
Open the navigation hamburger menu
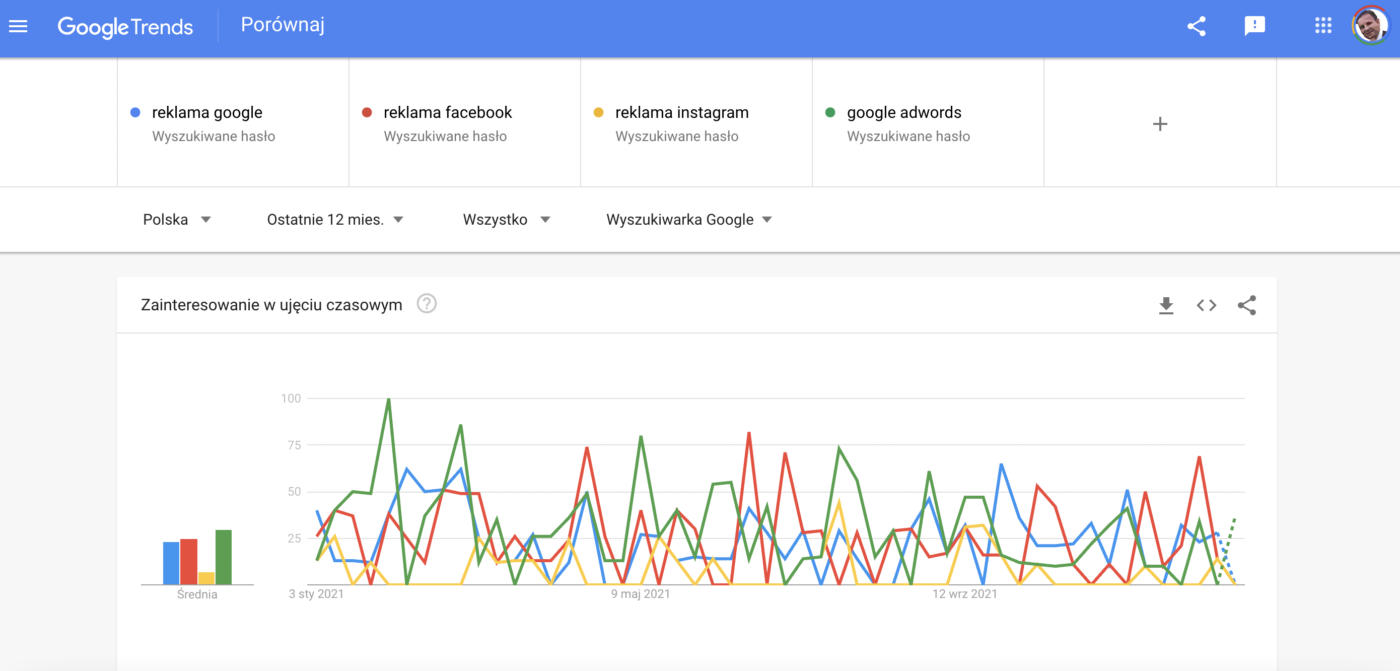(x=18, y=26)
